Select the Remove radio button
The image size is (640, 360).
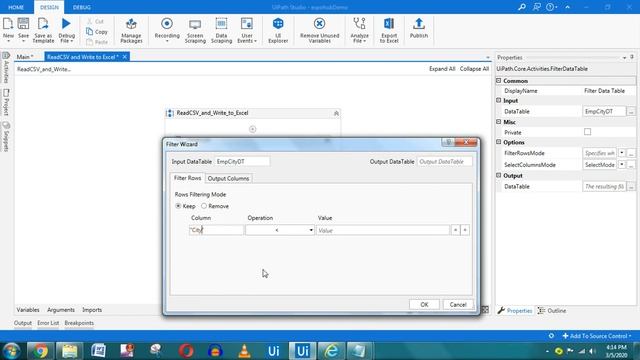pos(204,206)
